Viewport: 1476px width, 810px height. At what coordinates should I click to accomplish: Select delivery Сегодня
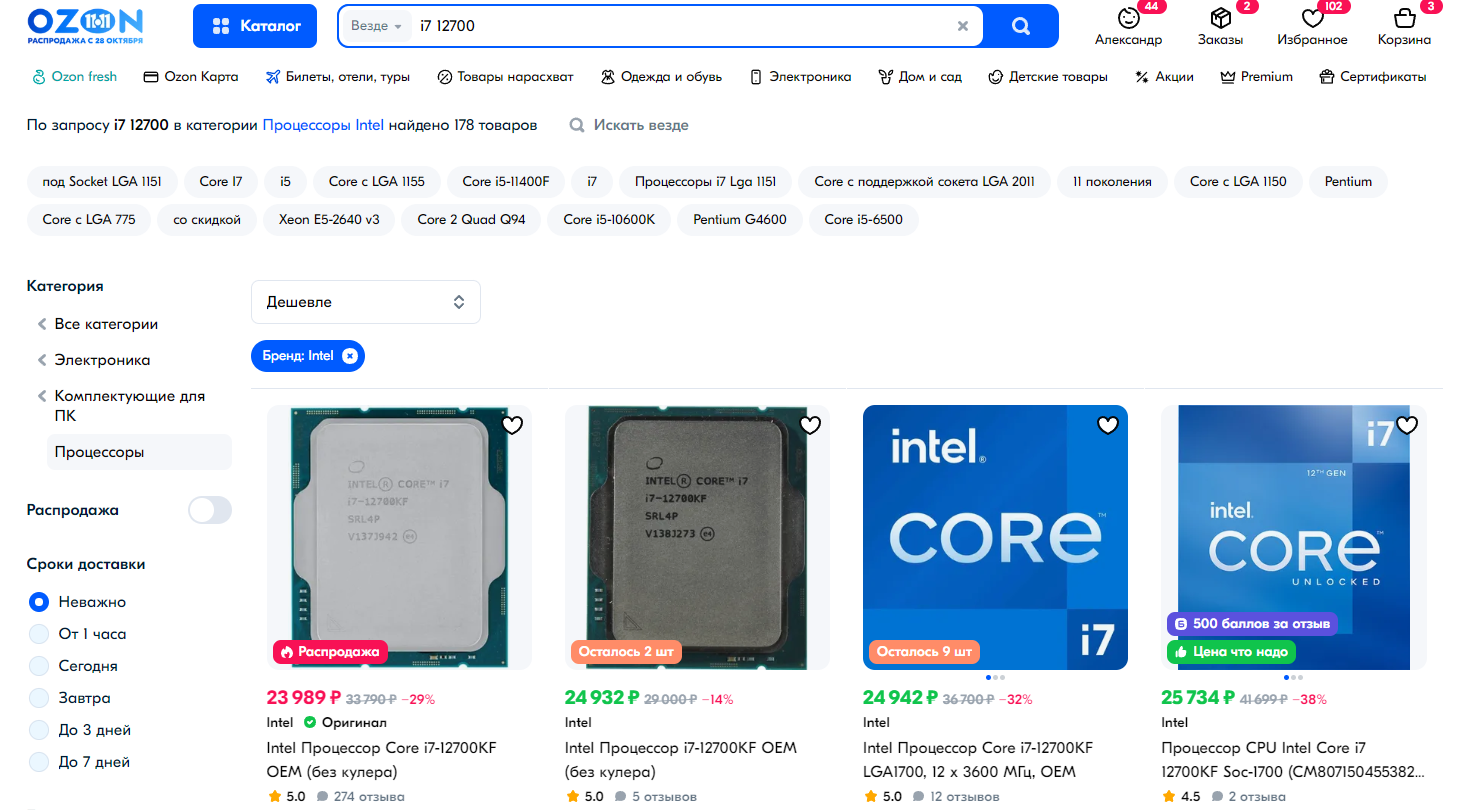(x=39, y=666)
